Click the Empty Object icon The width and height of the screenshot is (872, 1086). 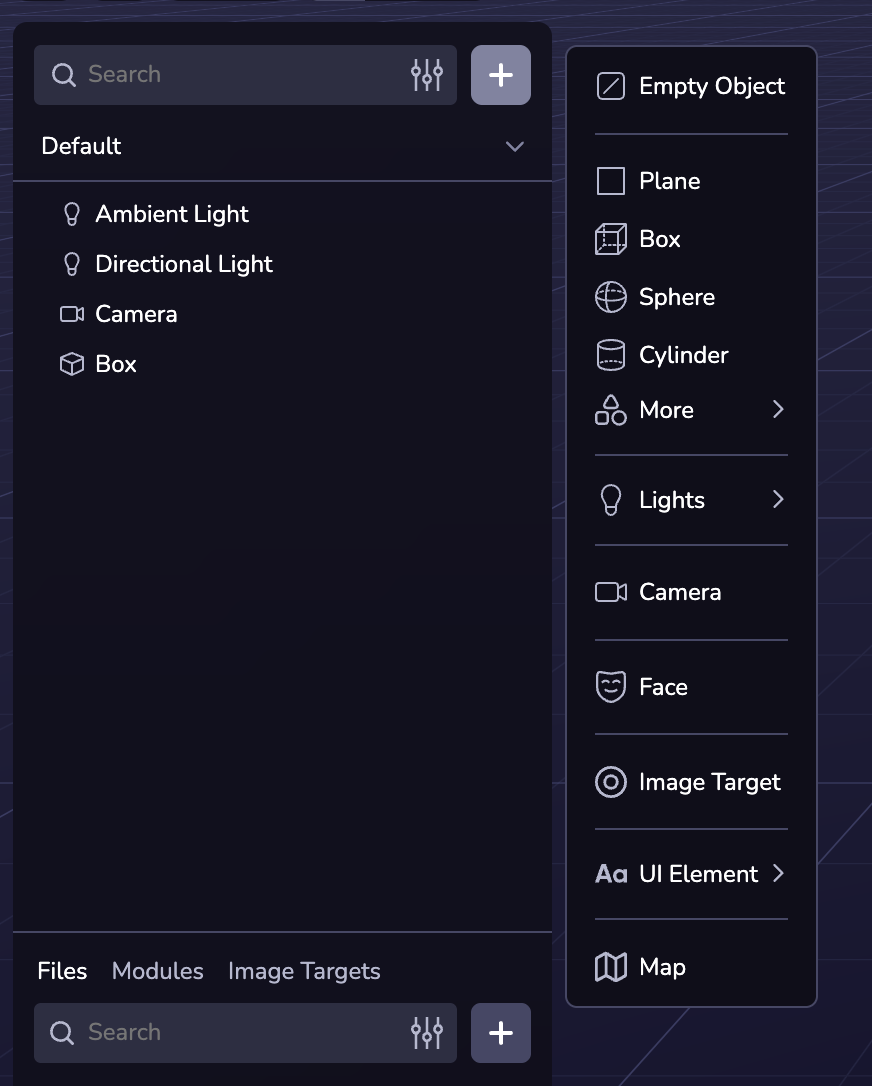click(x=610, y=87)
